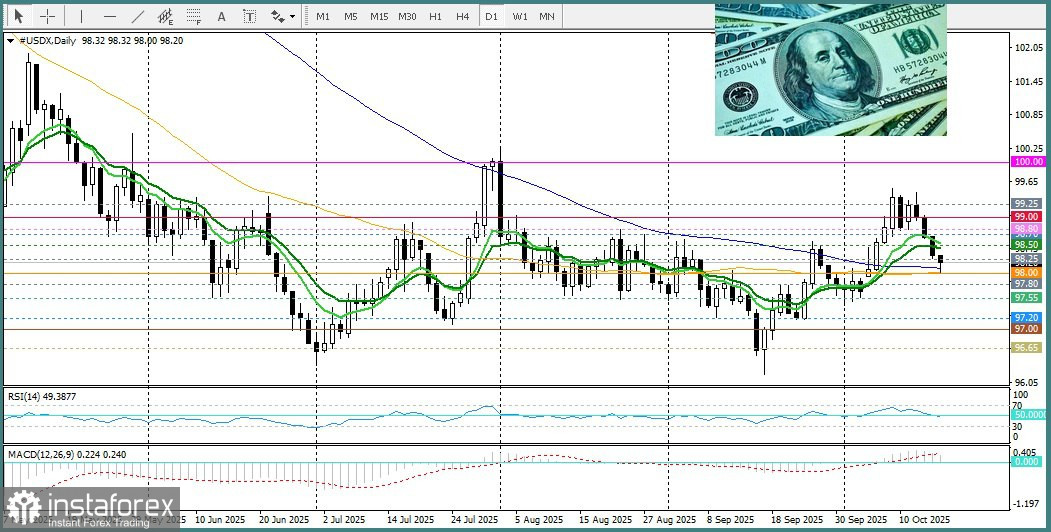This screenshot has width=1051, height=532.
Task: Click the 101.45 price axis value
Action: [x=1029, y=82]
